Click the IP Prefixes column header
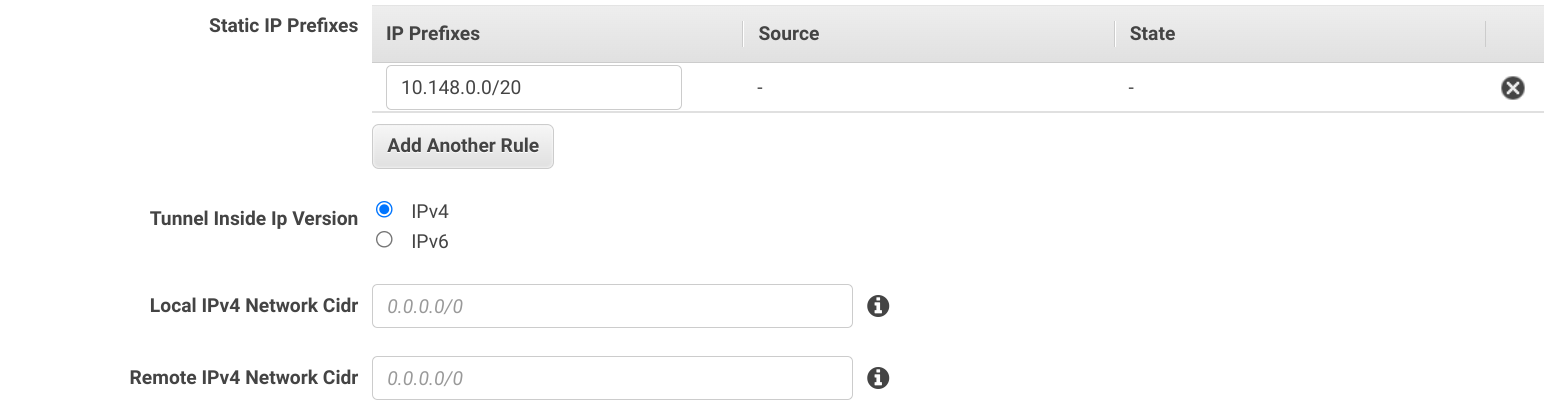 433,34
